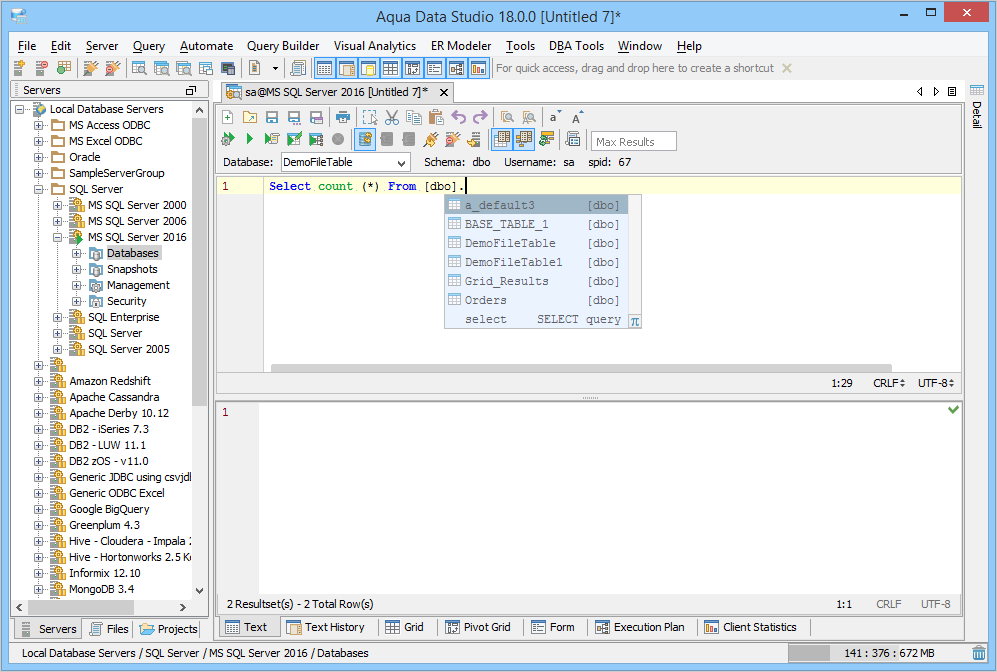Collapse the Local Database Servers node
This screenshot has height=672, width=997.
[20, 109]
